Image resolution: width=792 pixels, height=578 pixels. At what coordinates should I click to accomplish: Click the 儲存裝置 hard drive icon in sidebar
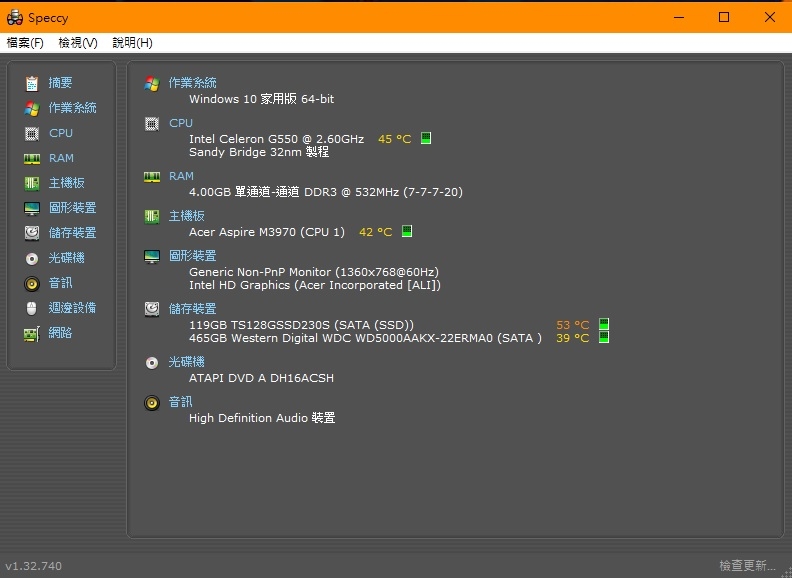click(x=32, y=233)
